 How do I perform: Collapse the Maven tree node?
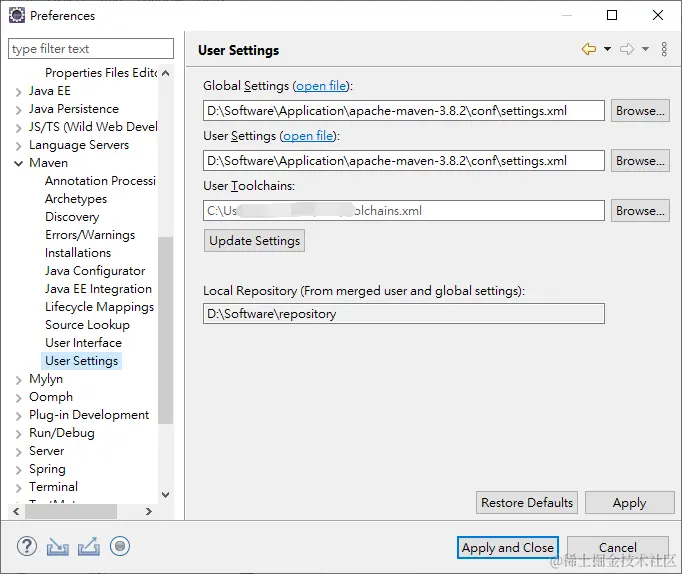coord(19,163)
